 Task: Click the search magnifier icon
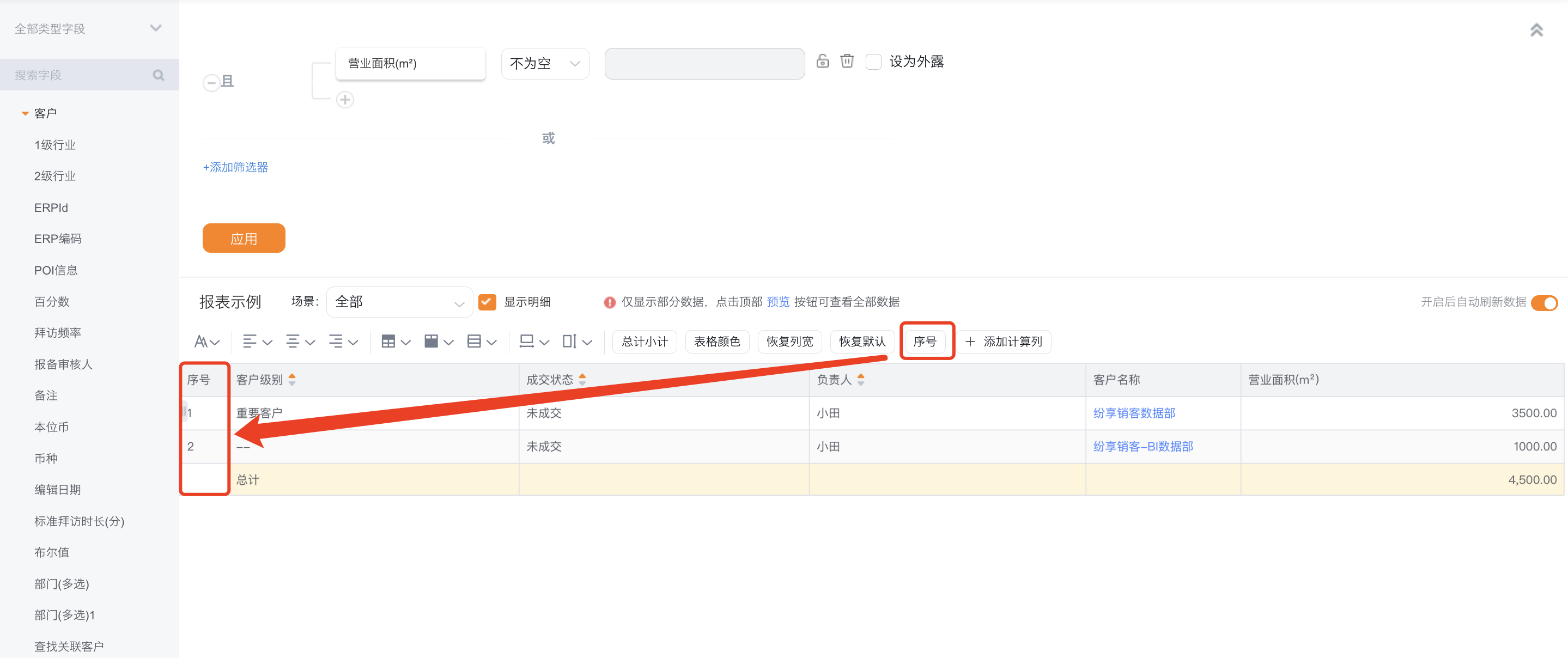click(158, 76)
